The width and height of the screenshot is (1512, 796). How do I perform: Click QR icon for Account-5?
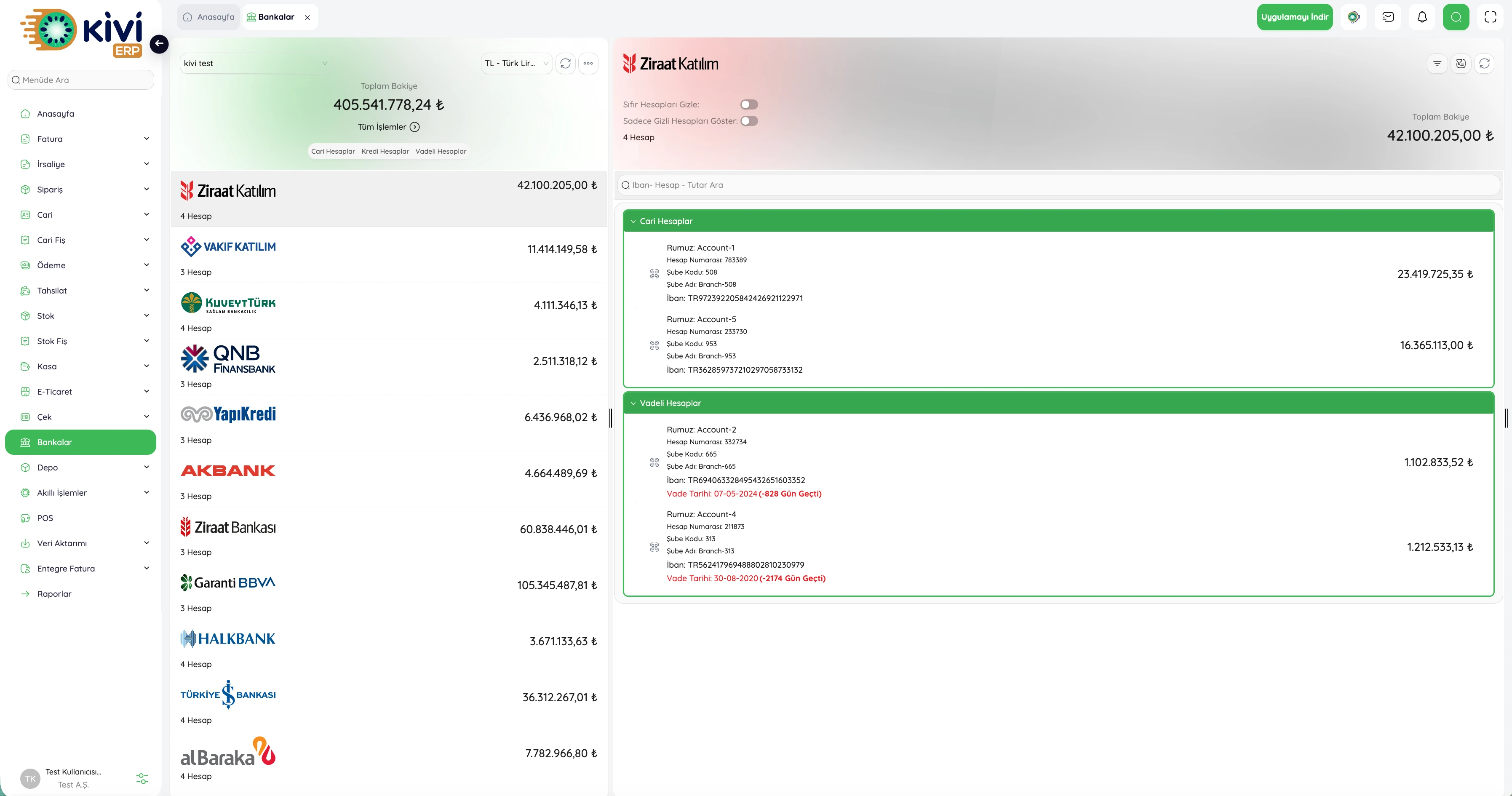pyautogui.click(x=654, y=345)
